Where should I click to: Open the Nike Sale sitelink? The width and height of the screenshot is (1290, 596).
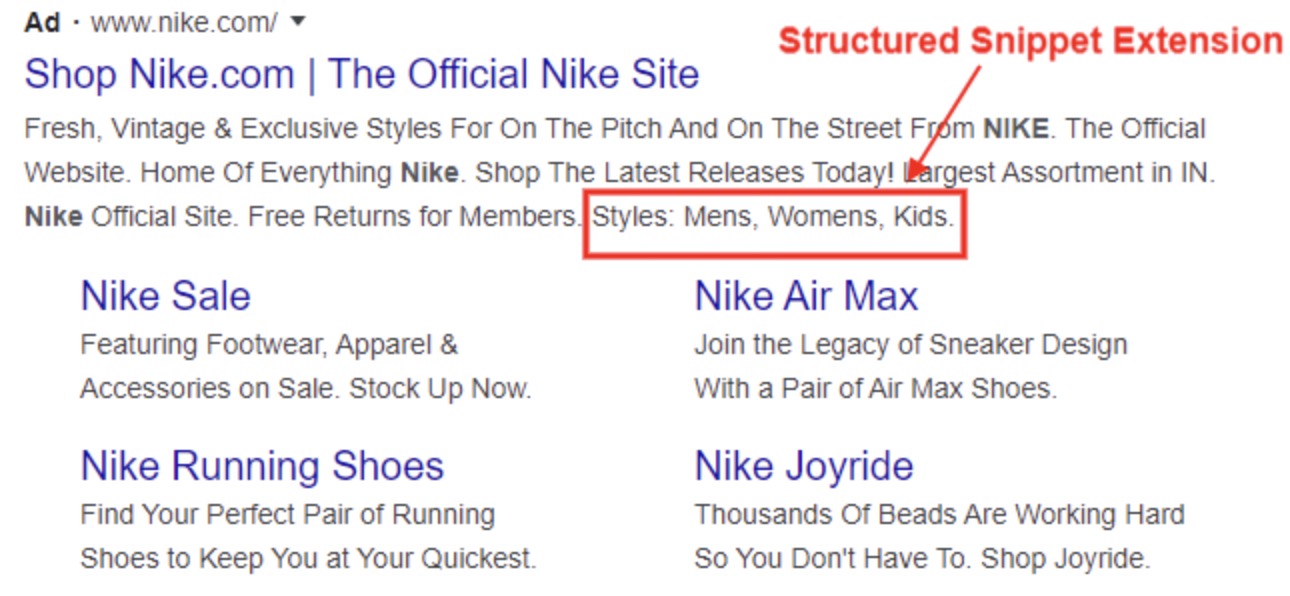point(165,296)
